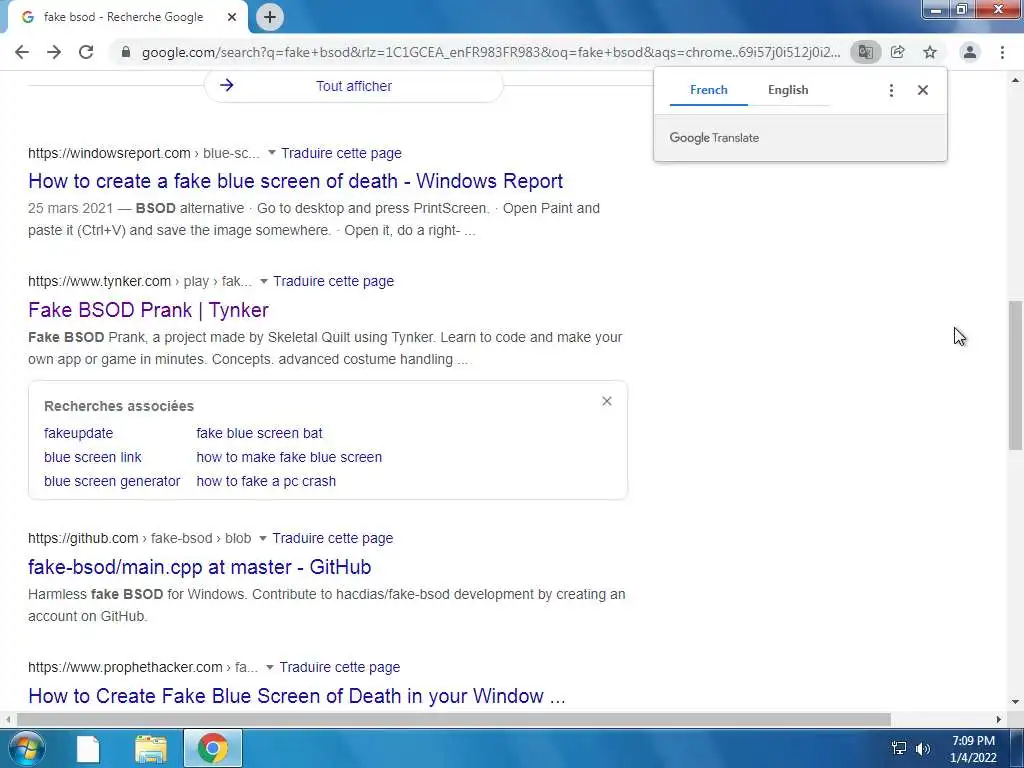
Task: Click the padlock site info icon
Action: tap(126, 52)
